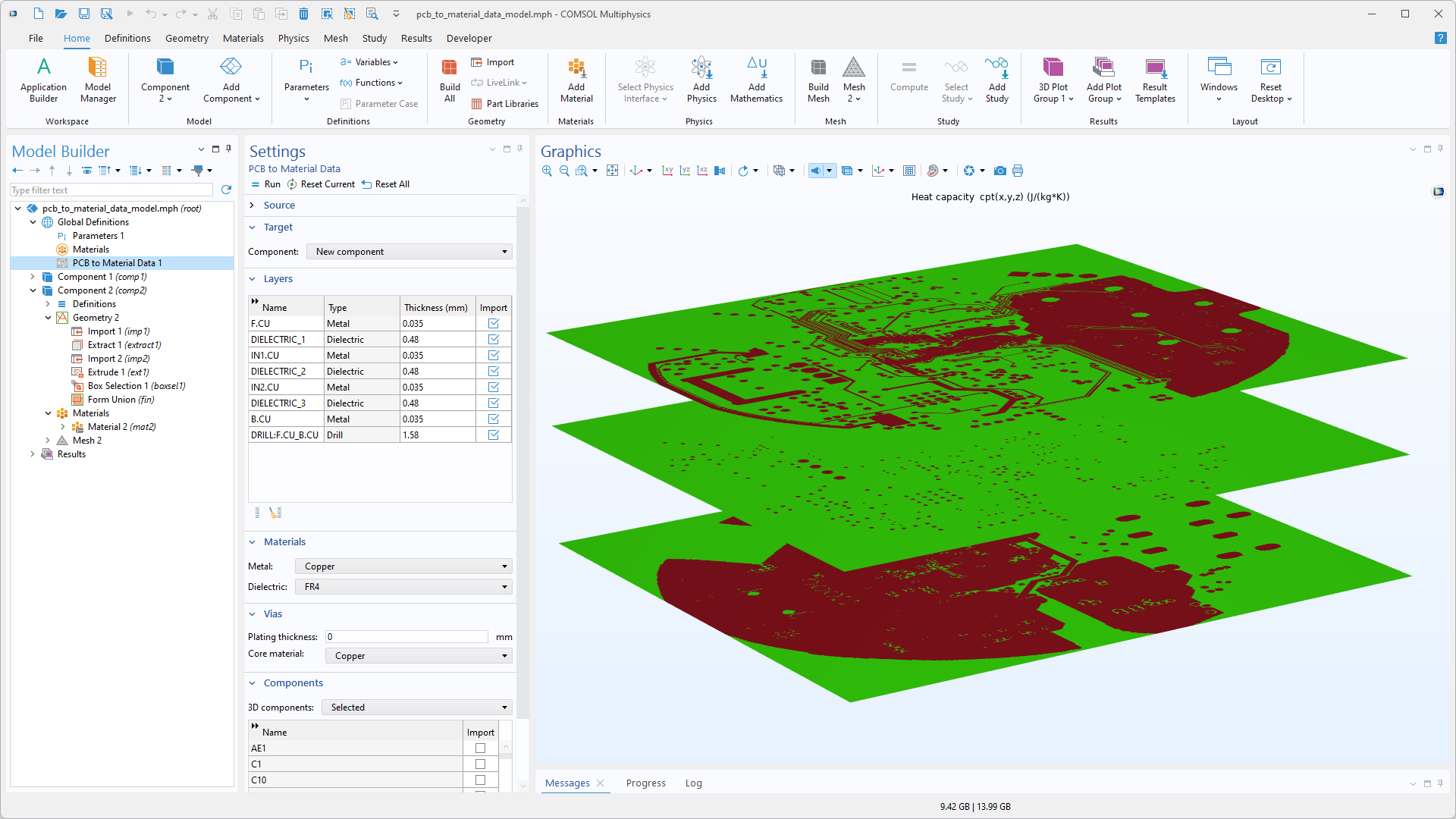Open the Metal material dropdown

click(x=403, y=566)
